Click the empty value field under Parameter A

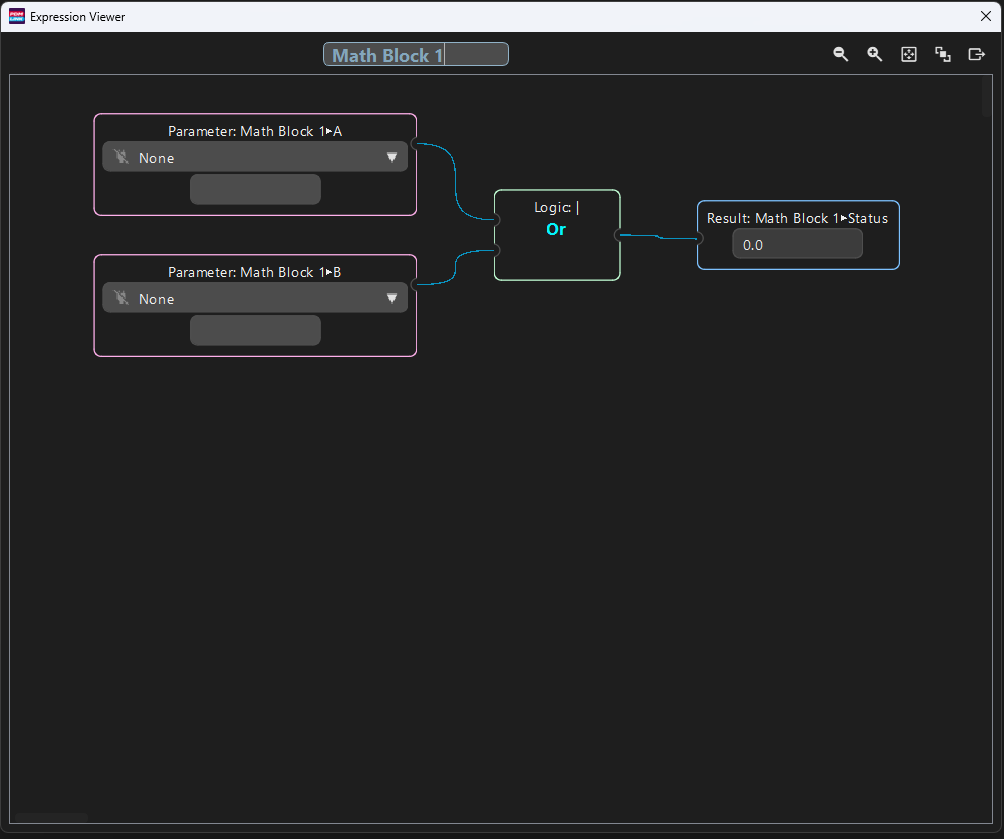tap(255, 189)
